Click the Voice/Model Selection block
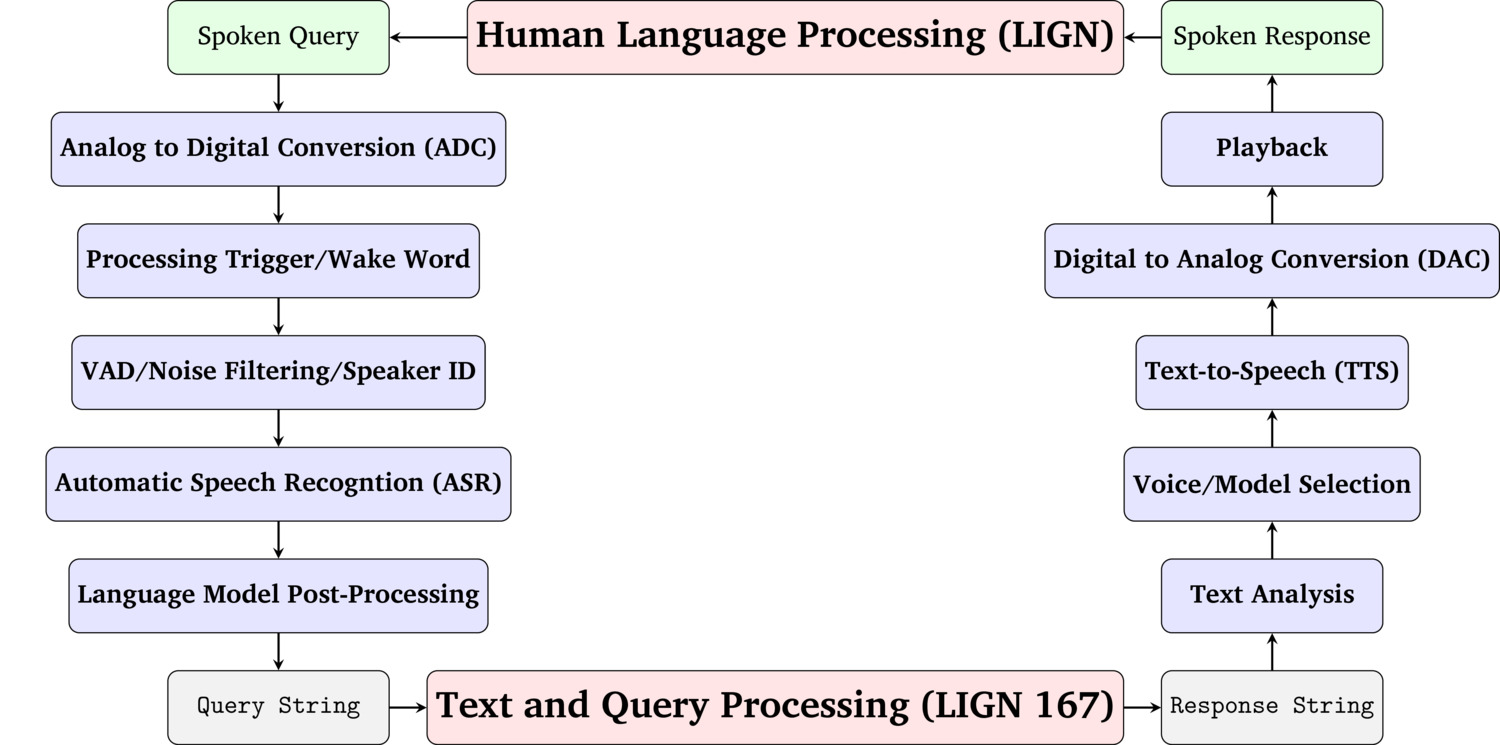 coord(1271,484)
